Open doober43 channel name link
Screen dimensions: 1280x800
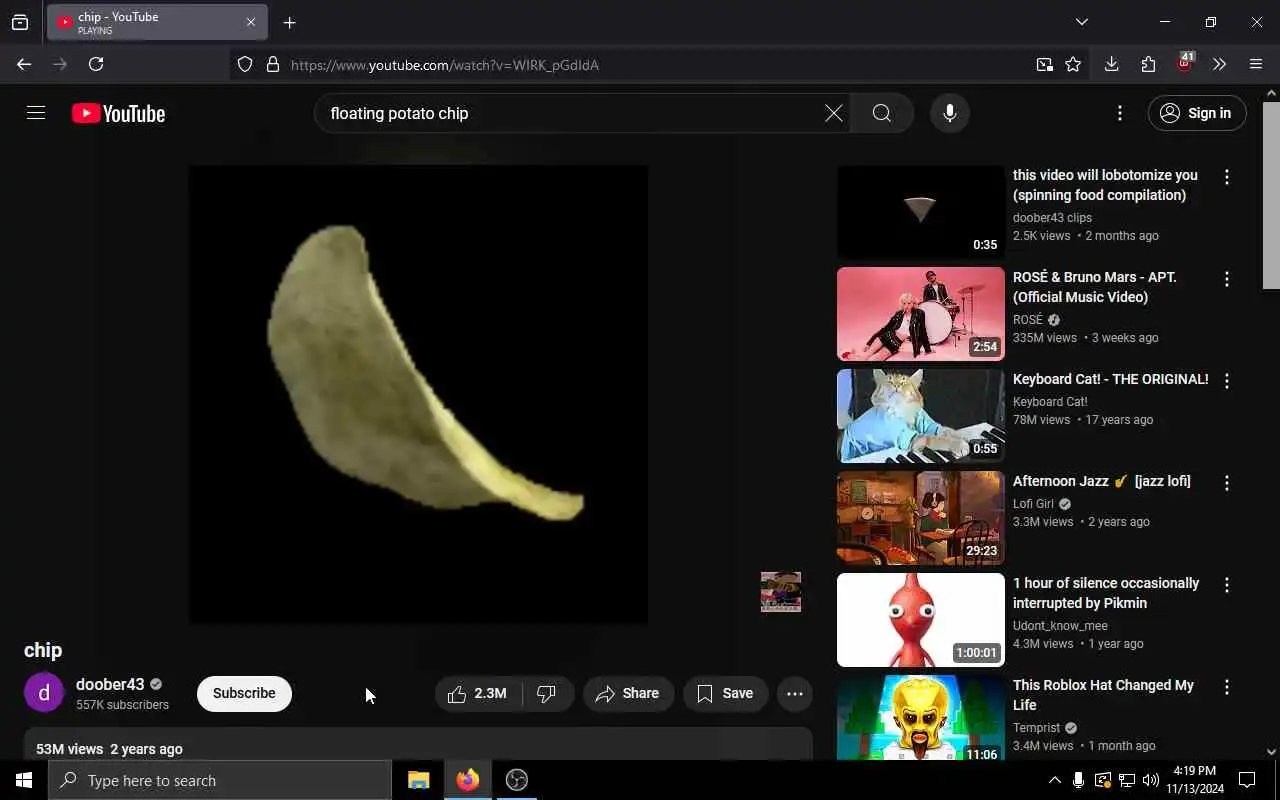(110, 685)
